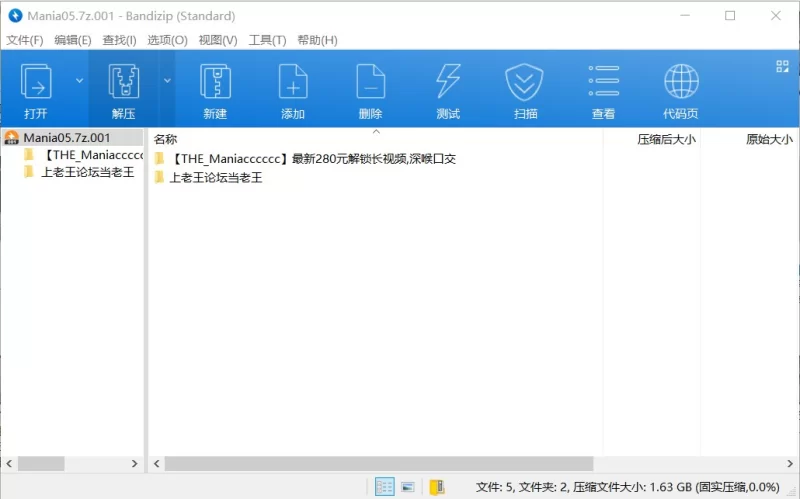The height and width of the screenshot is (499, 800).
Task: Select Mania05.7z.001 root in tree
Action: [72, 138]
